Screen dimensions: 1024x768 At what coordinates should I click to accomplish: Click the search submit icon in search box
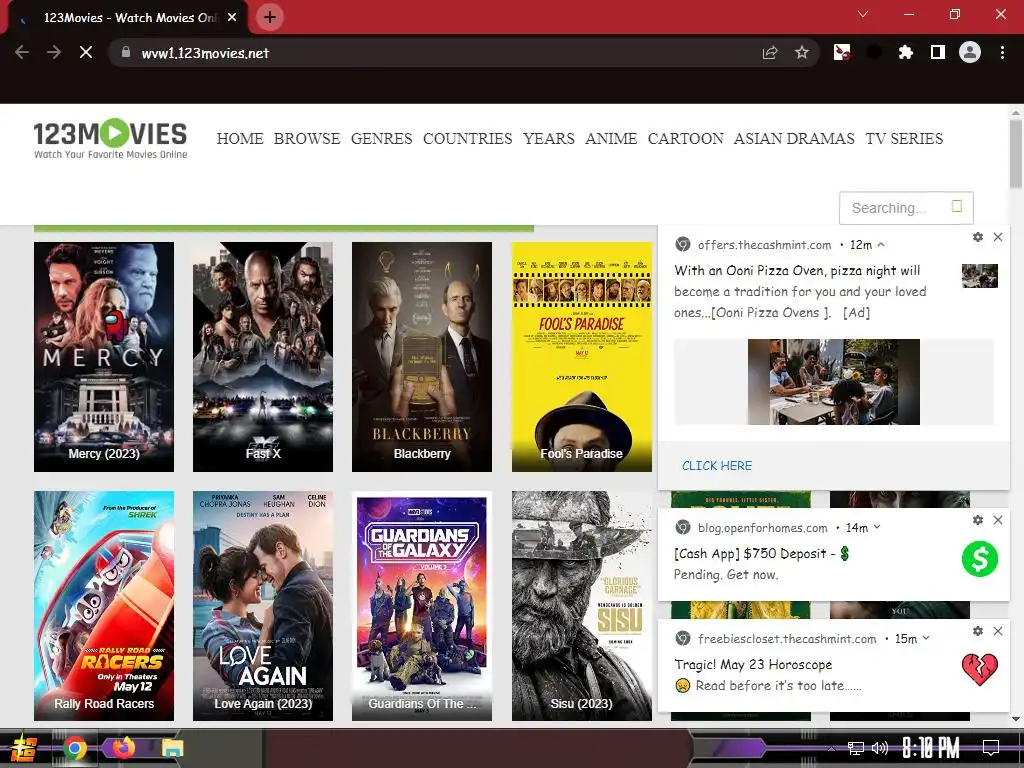957,206
